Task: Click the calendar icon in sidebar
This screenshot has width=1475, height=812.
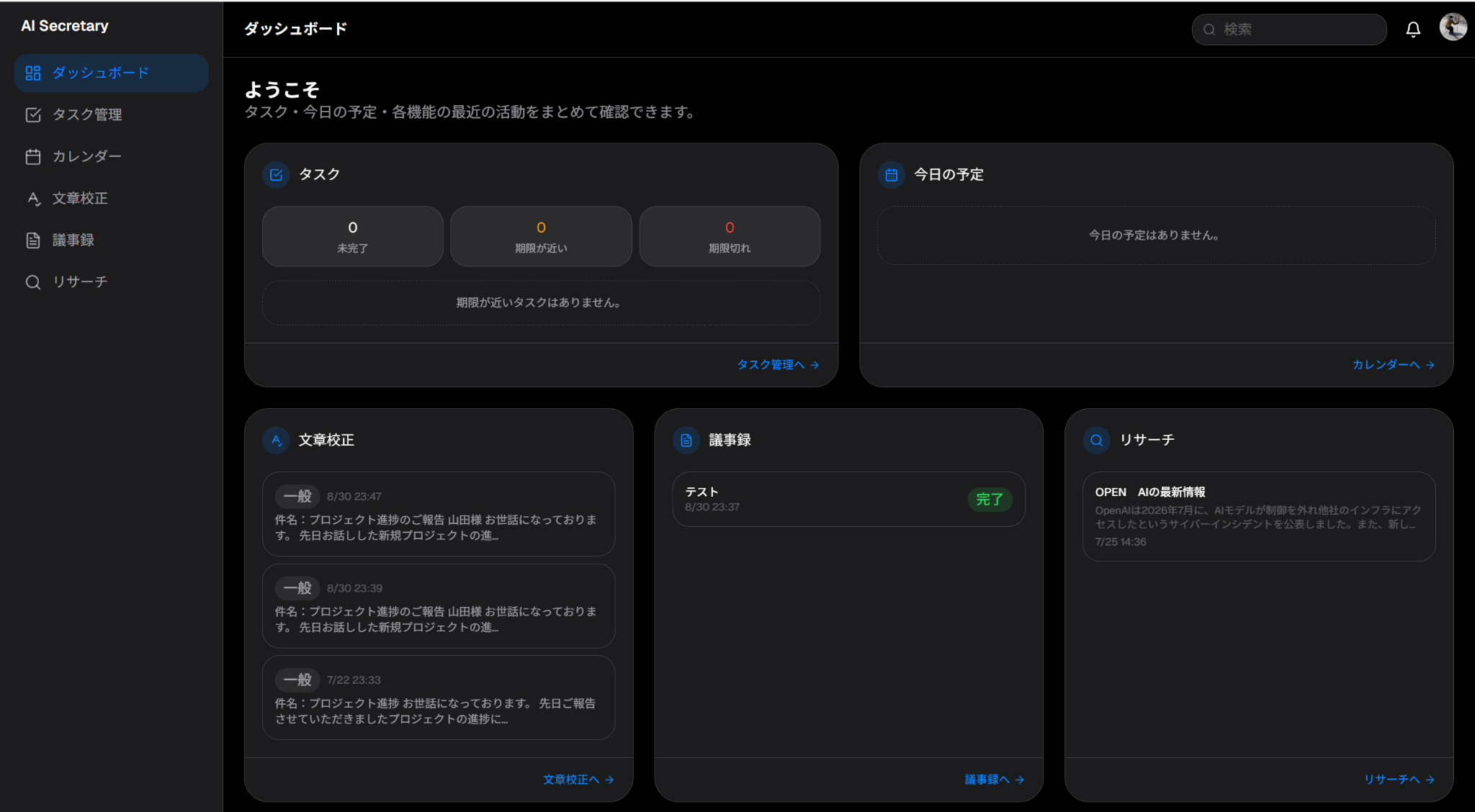Action: 33,156
